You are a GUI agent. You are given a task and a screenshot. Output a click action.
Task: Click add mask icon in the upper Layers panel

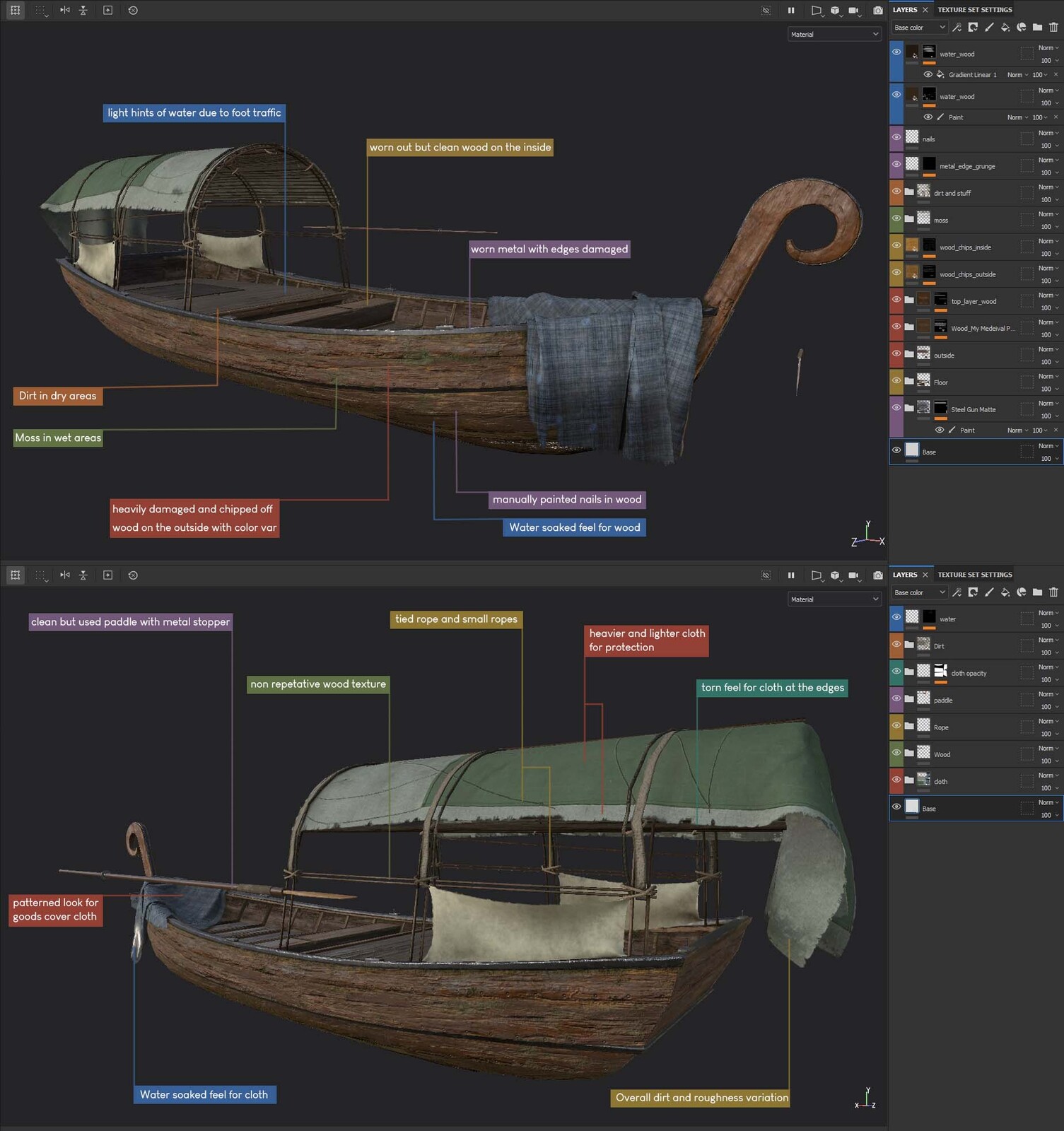click(x=973, y=28)
